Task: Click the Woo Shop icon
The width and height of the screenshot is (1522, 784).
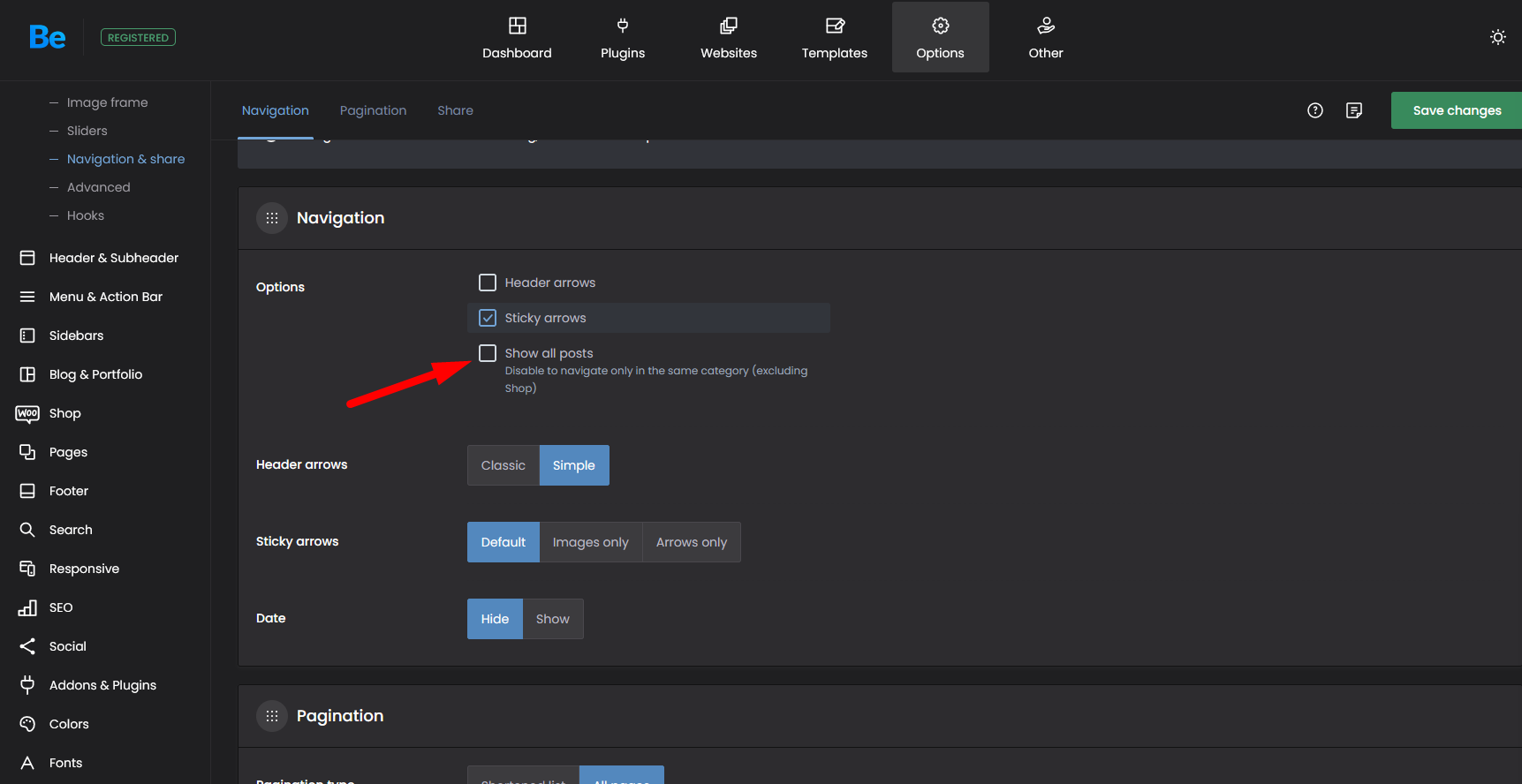Action: 27,413
